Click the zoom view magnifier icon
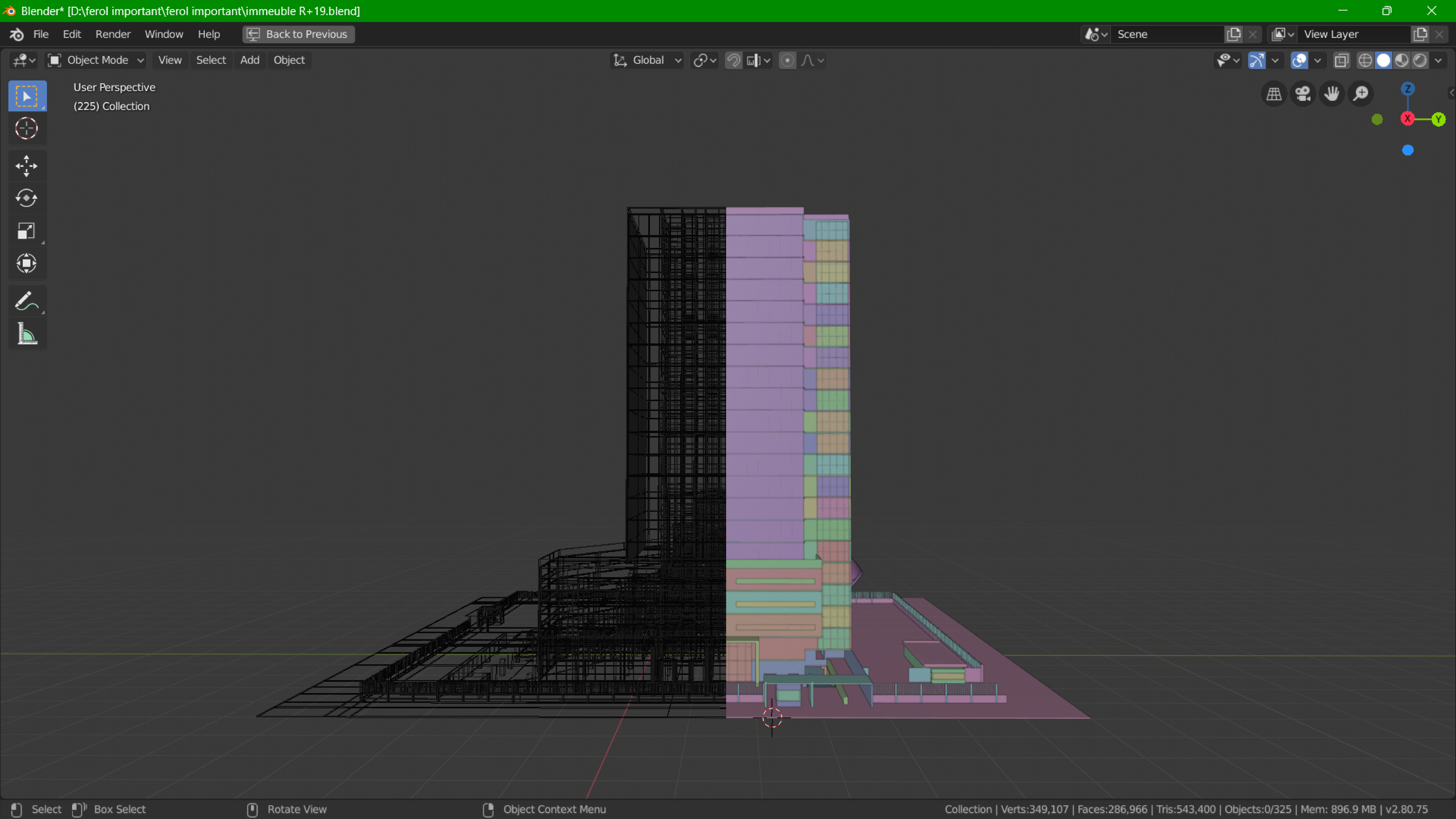 click(x=1360, y=94)
